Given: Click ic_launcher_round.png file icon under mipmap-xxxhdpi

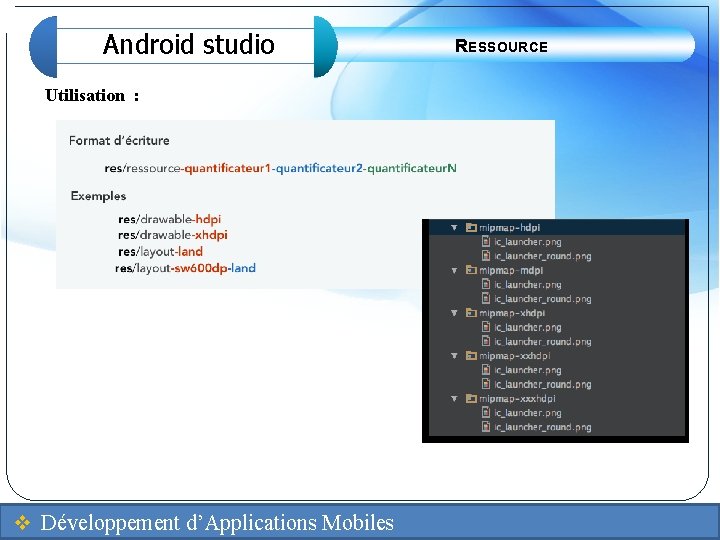Looking at the screenshot, I should tap(486, 427).
